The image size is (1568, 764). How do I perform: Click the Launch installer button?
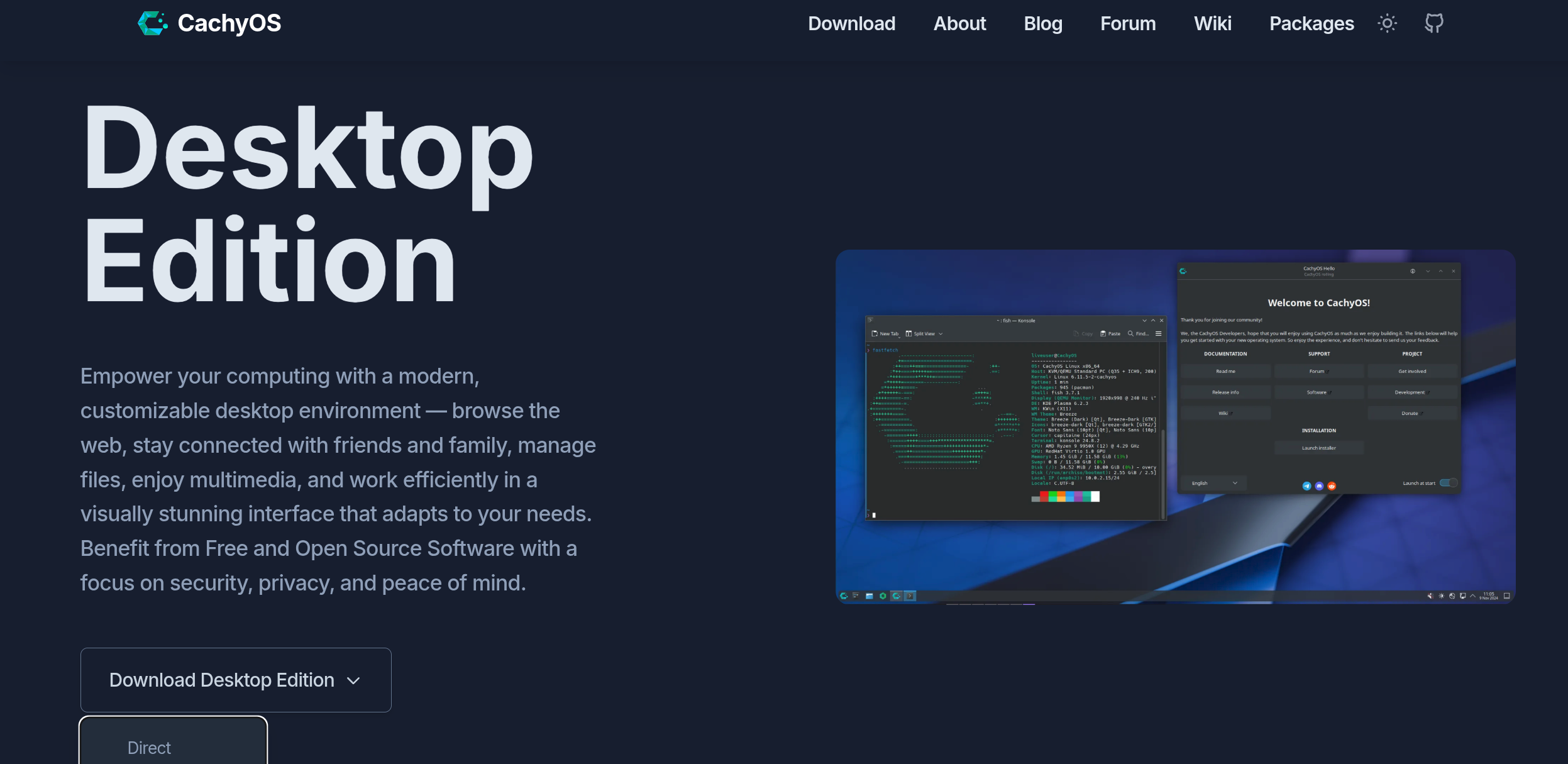point(1318,448)
